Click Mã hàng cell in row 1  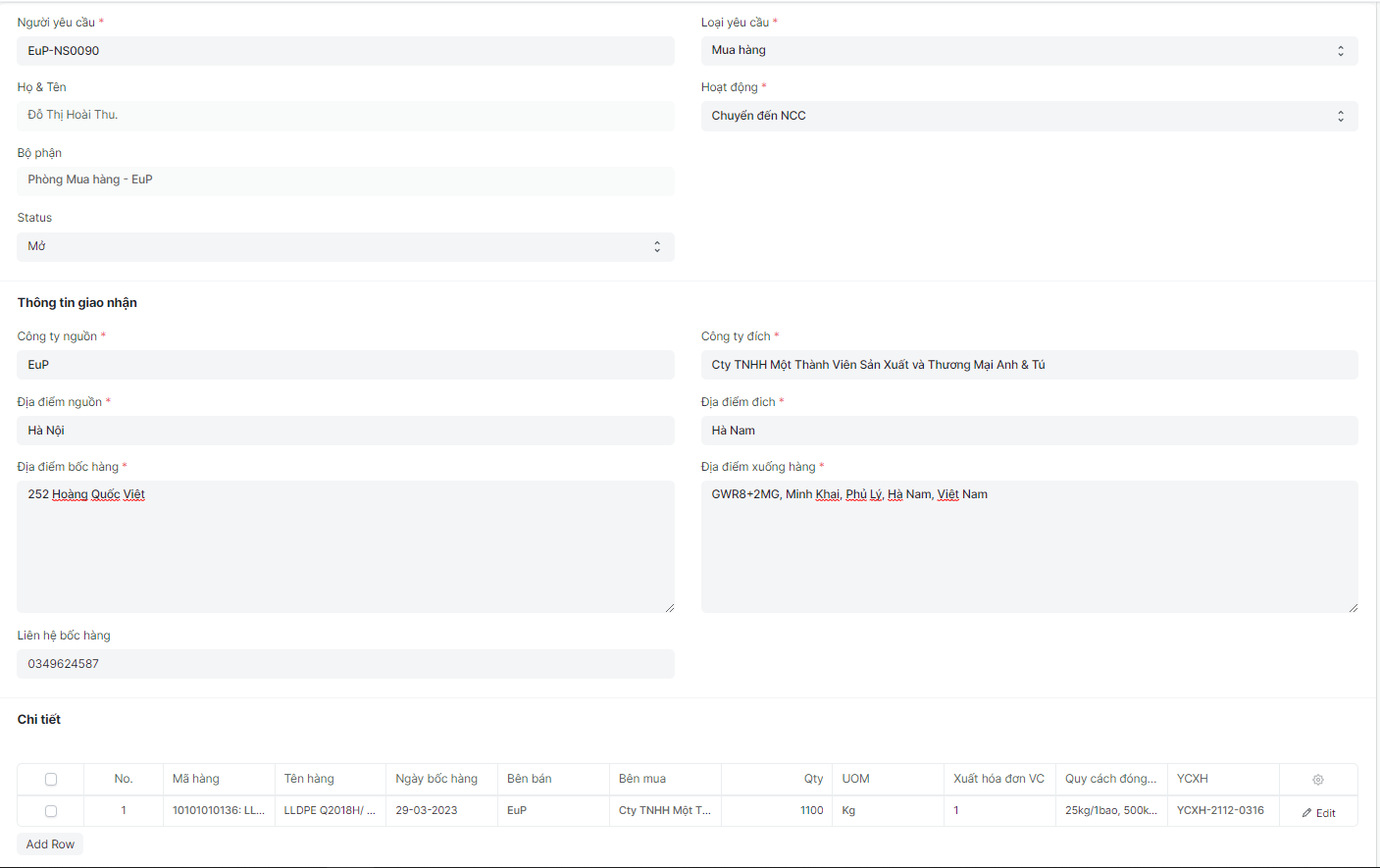pos(219,811)
